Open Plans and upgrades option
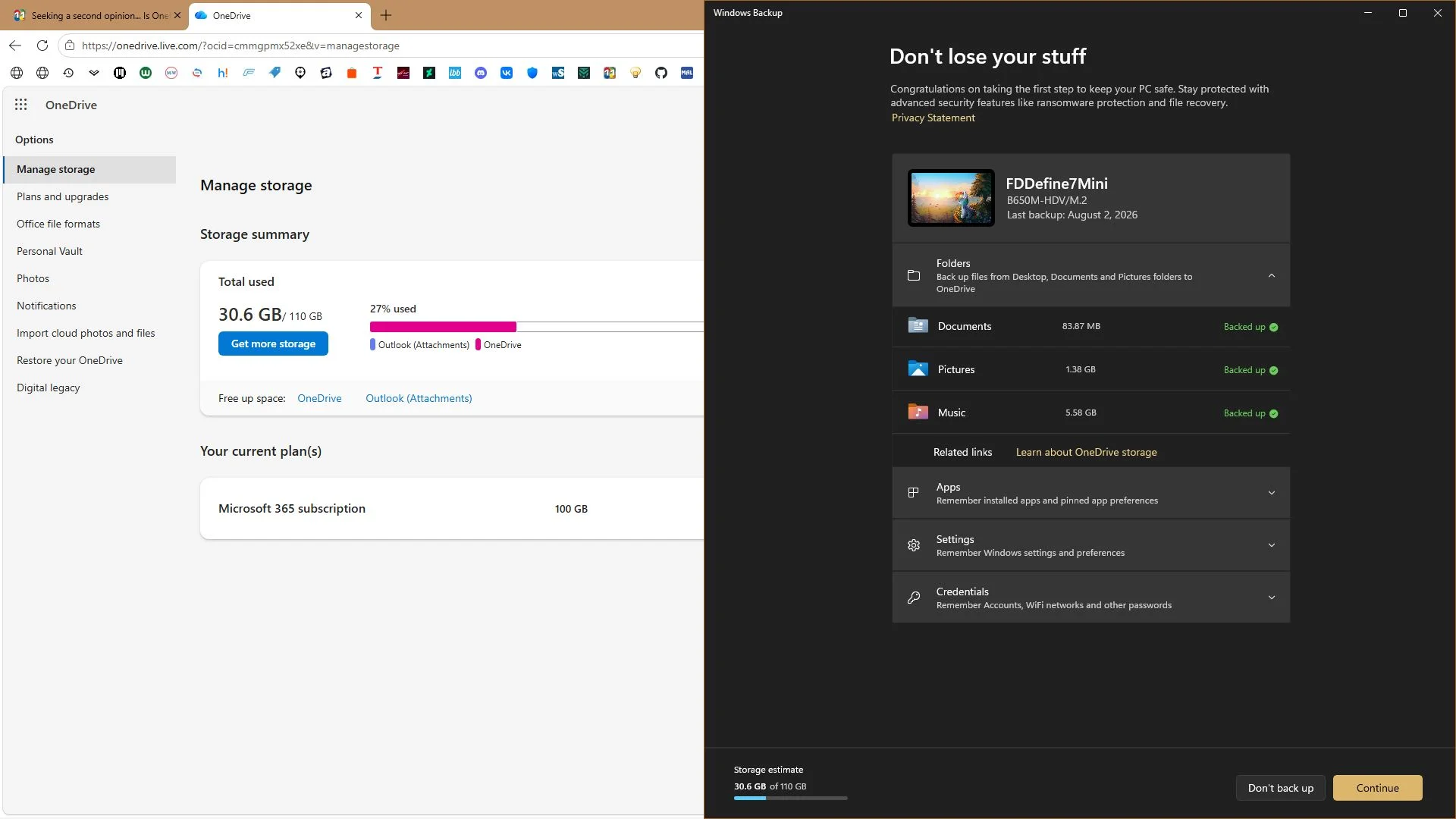 click(89, 196)
